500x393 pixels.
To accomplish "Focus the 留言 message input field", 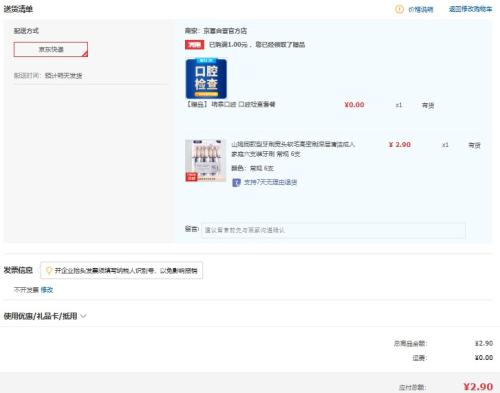I will [333, 230].
